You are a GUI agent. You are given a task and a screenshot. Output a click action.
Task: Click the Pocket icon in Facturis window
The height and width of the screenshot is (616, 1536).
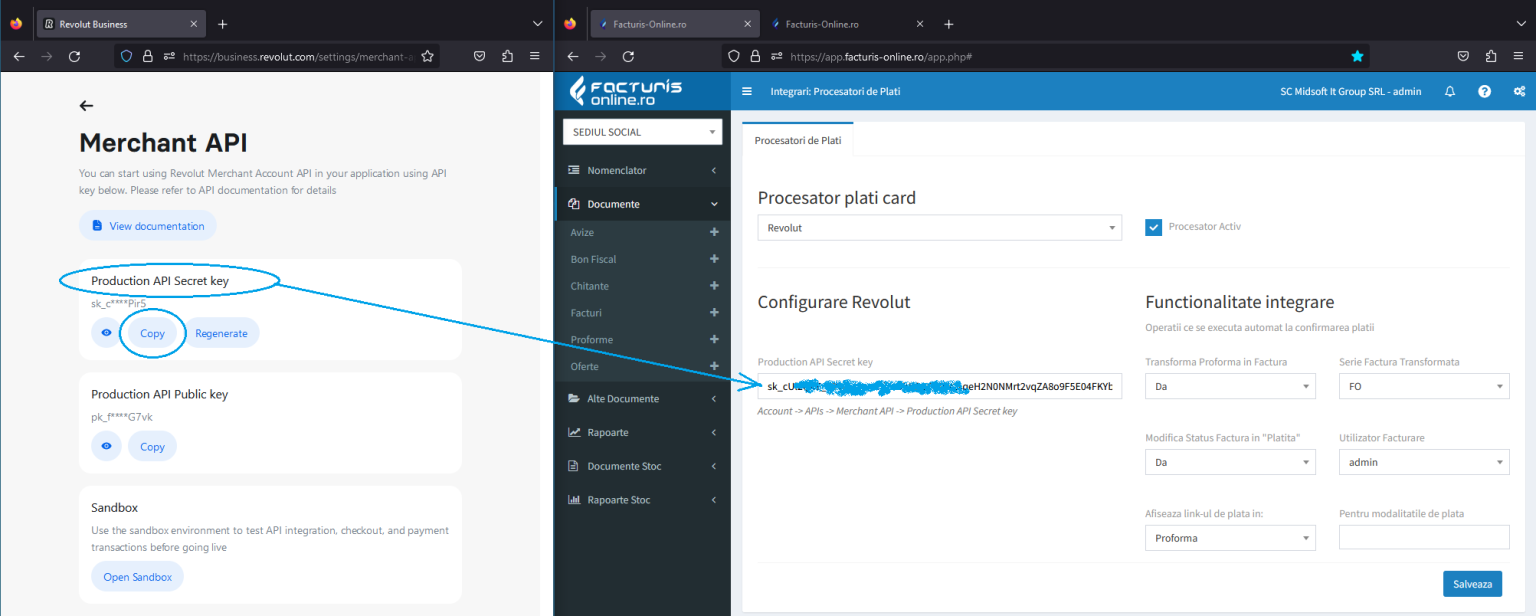pos(1463,57)
